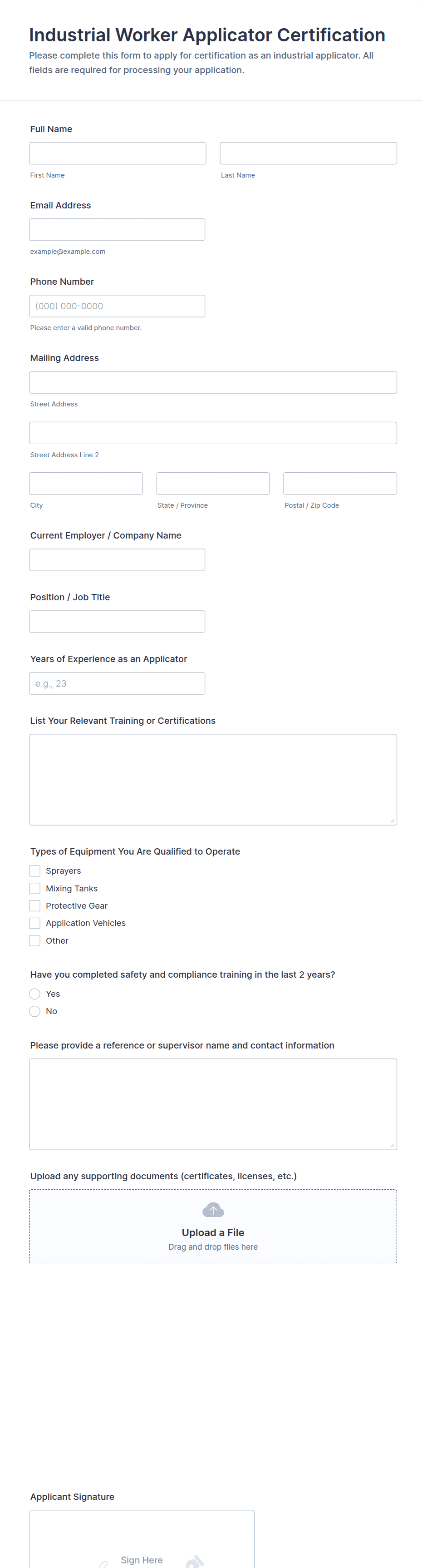Image resolution: width=422 pixels, height=1568 pixels.
Task: Click the Postal / Zip Code field
Action: point(340,483)
